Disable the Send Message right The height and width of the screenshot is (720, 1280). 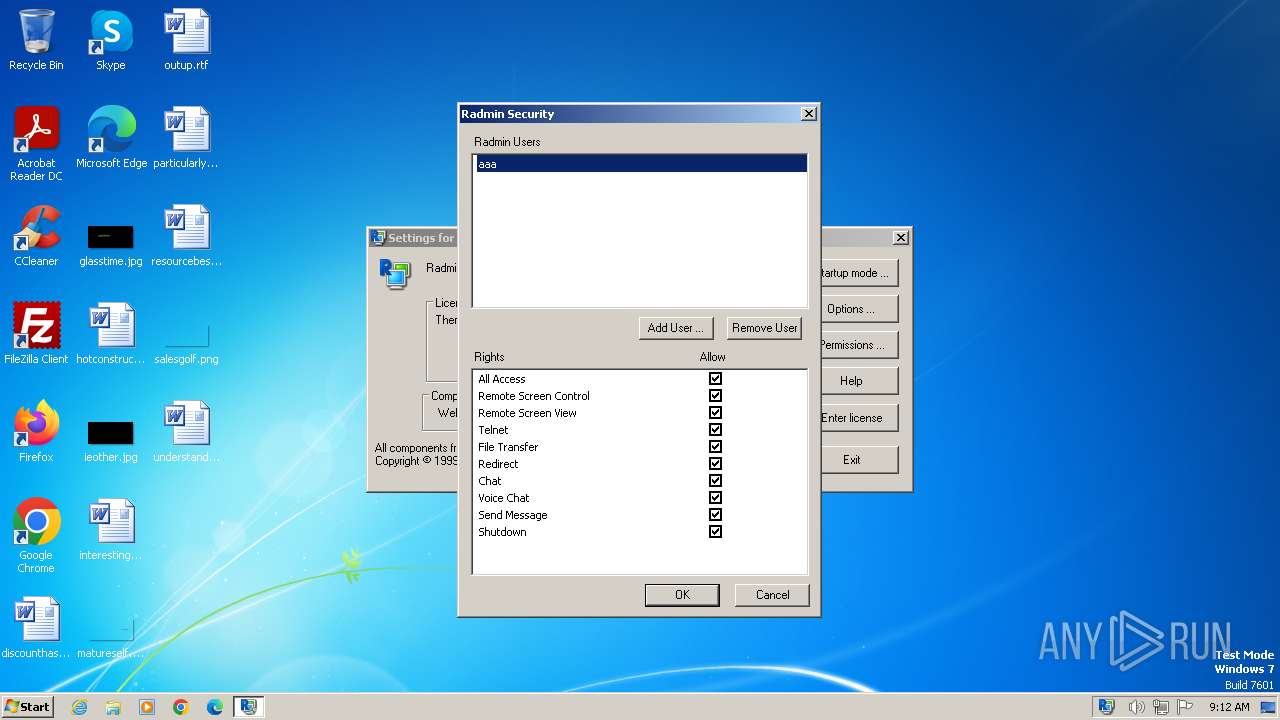(x=715, y=515)
